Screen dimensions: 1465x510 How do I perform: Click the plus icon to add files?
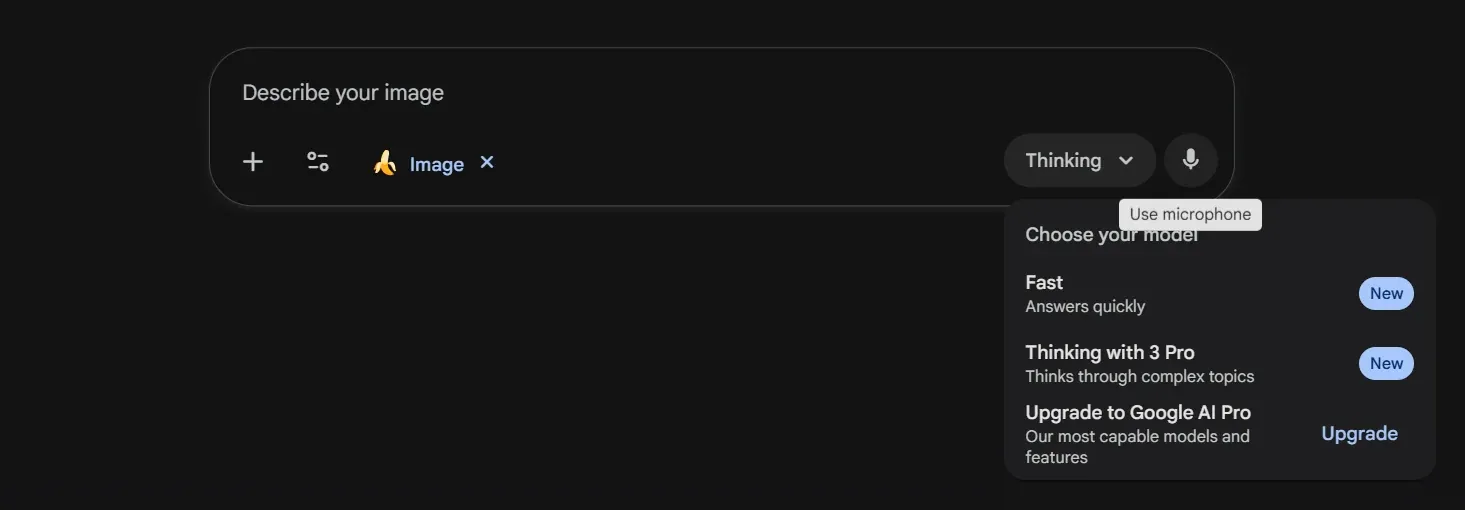253,162
